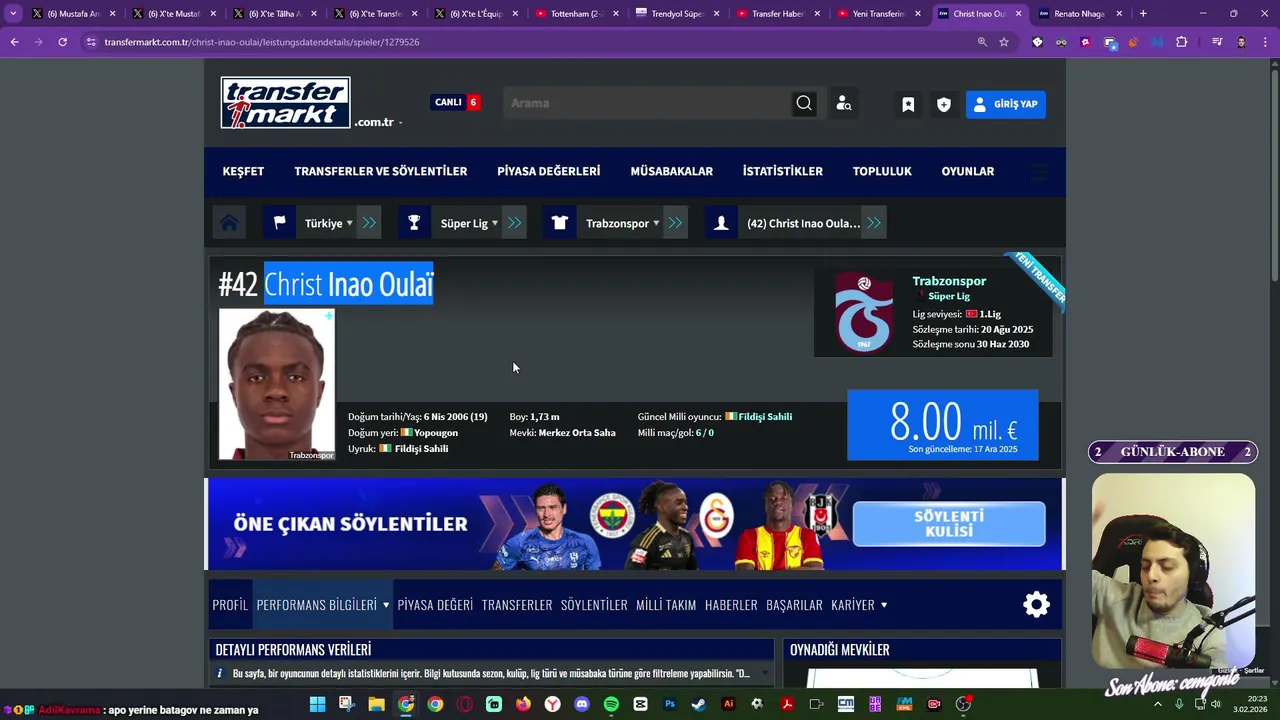
Task: Switch to the TRANSFERLER tab
Action: pyautogui.click(x=517, y=605)
